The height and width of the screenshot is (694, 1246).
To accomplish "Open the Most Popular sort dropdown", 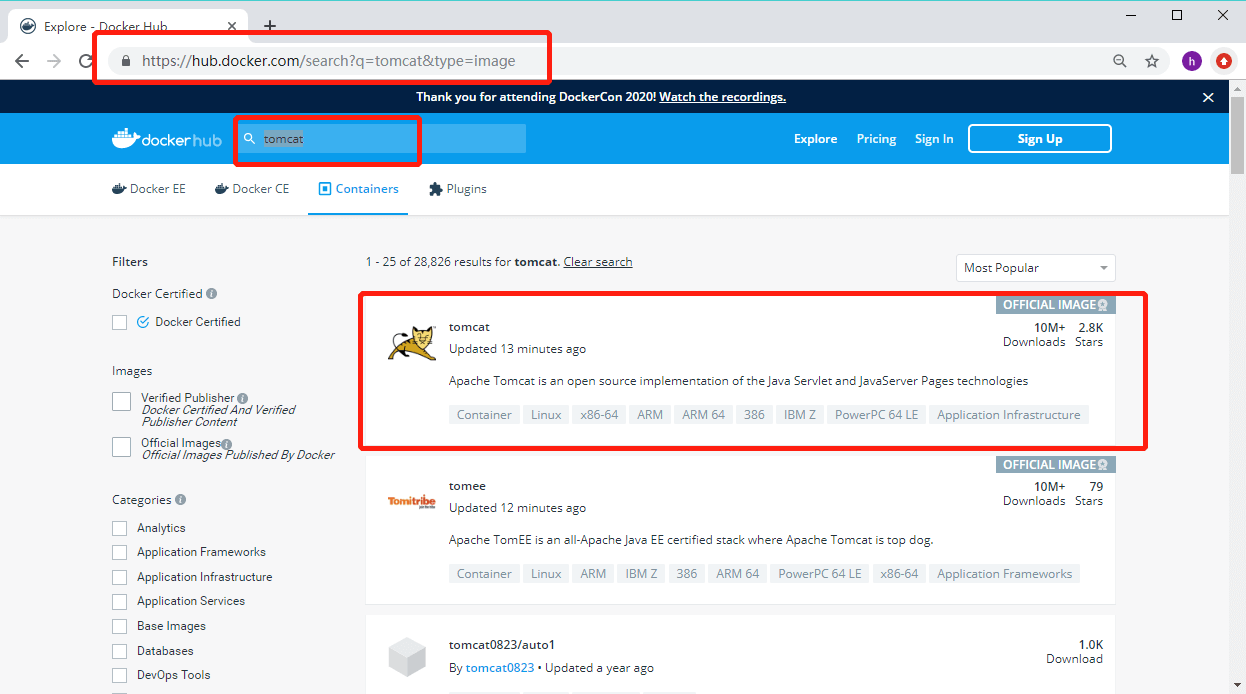I will point(1035,268).
